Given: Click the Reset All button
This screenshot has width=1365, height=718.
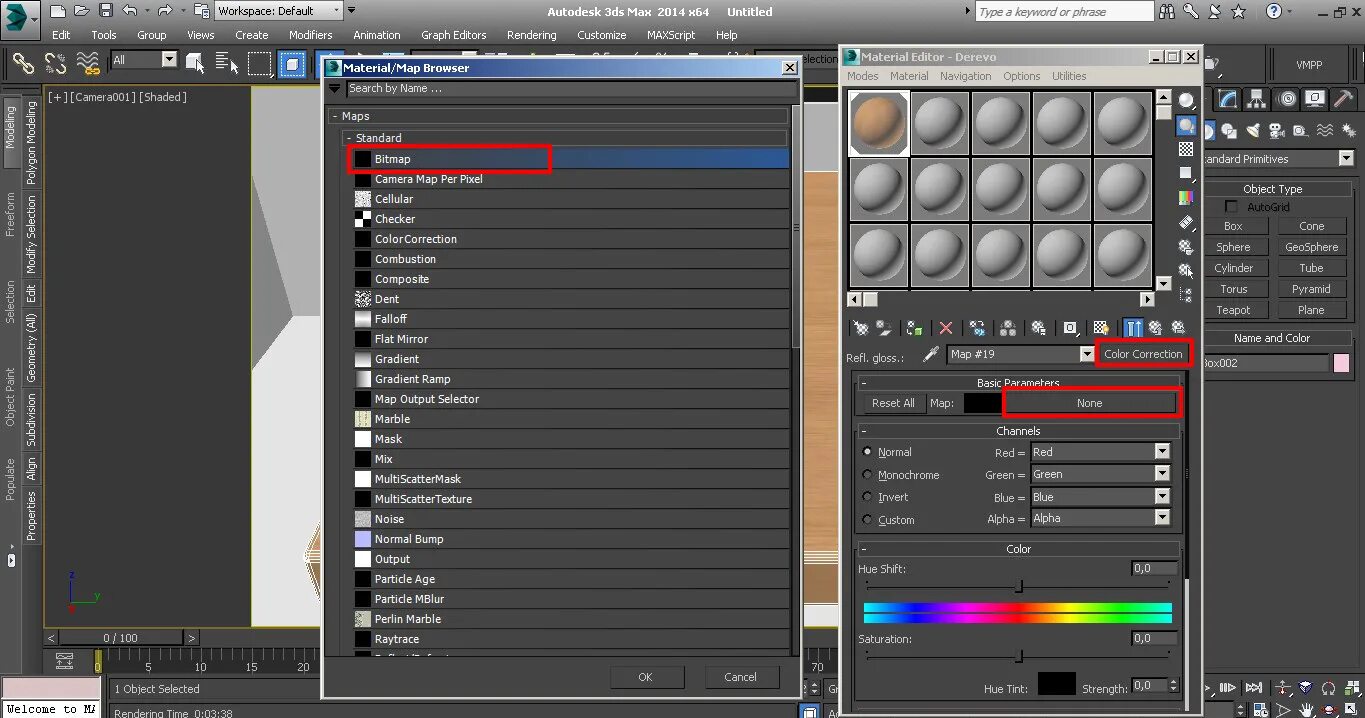Looking at the screenshot, I should 893,403.
